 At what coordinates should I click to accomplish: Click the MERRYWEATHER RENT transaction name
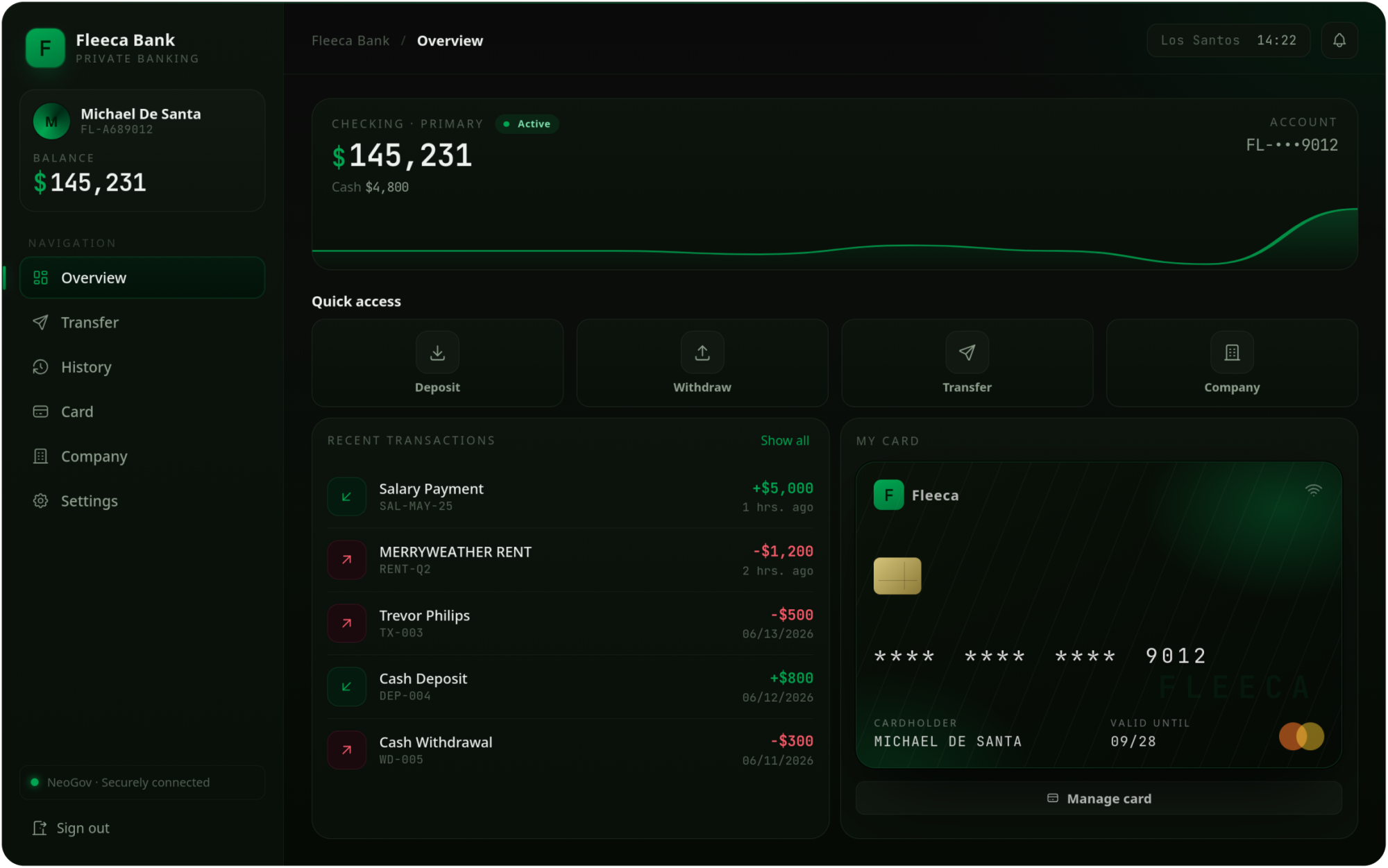pos(455,552)
